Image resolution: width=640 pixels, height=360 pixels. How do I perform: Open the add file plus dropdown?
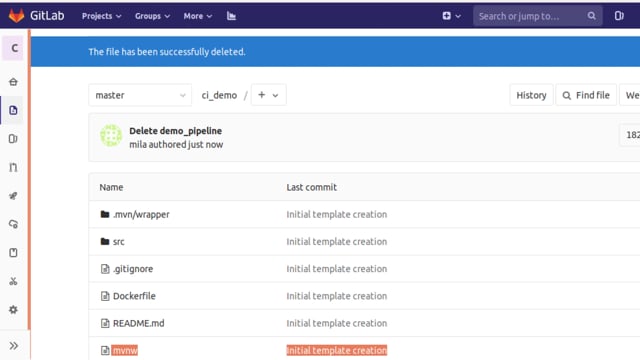(x=269, y=95)
